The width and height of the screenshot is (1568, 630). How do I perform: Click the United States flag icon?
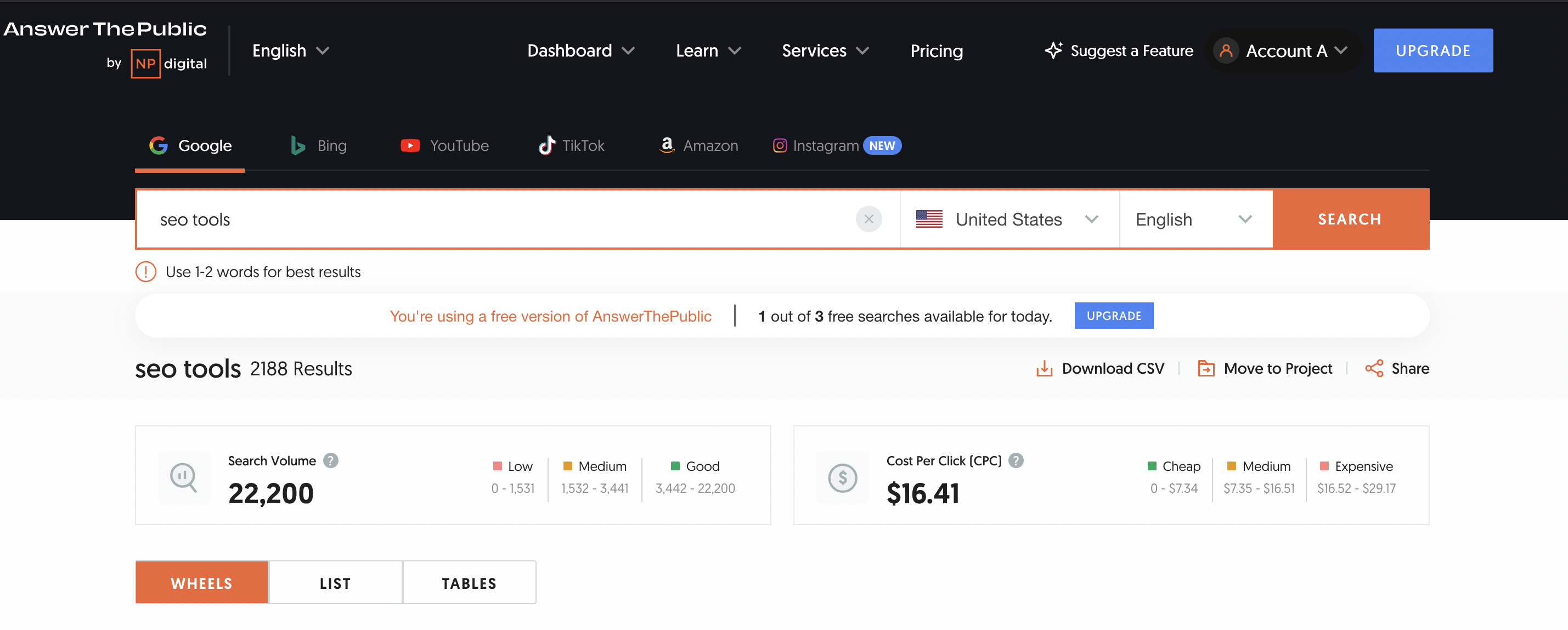pos(929,219)
